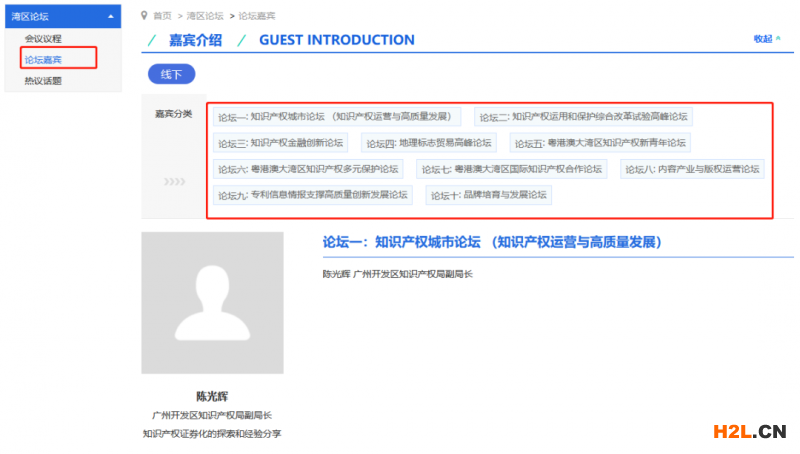This screenshot has height=454, width=800.
Task: Select 论坛嘉宾 in the sidebar
Action: (x=43, y=59)
